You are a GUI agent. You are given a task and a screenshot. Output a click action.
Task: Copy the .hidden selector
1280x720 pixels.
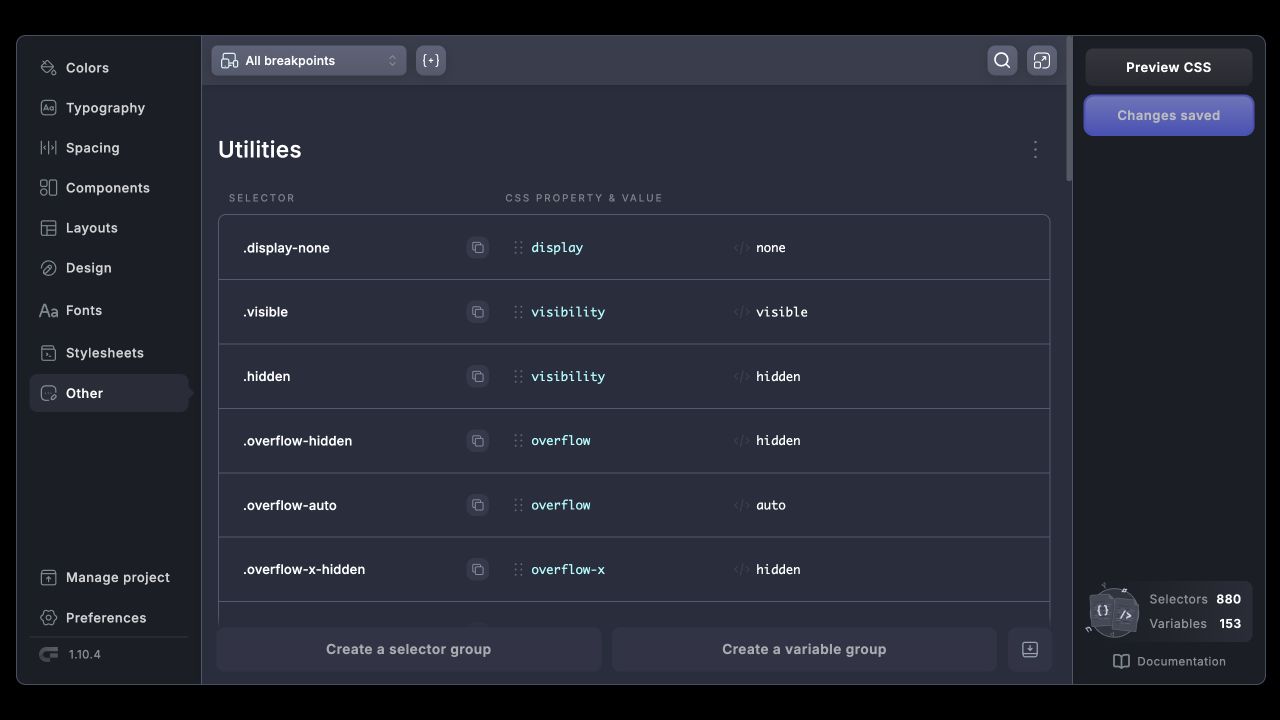tap(478, 376)
